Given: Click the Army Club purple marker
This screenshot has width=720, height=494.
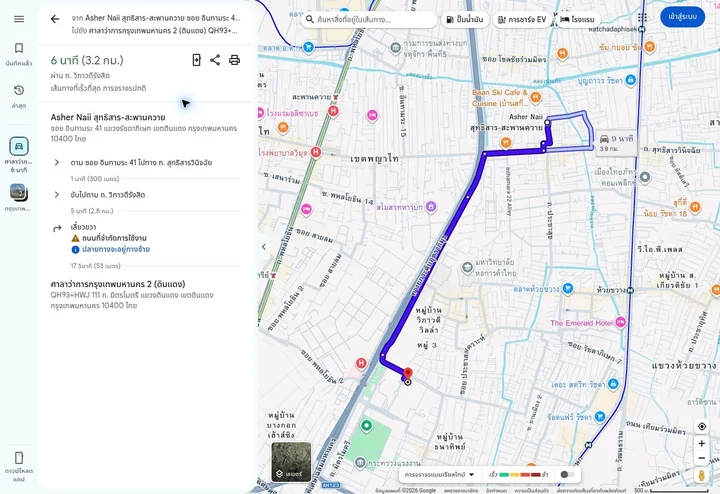Looking at the screenshot, I should click(430, 207).
